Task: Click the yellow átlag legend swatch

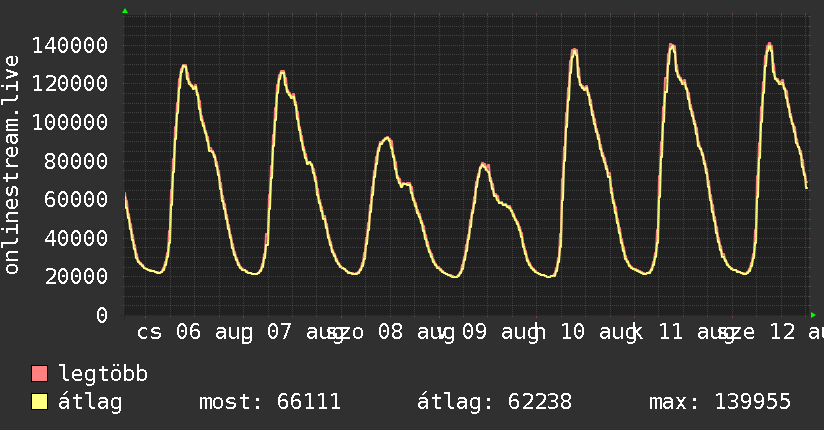Action: click(x=39, y=402)
